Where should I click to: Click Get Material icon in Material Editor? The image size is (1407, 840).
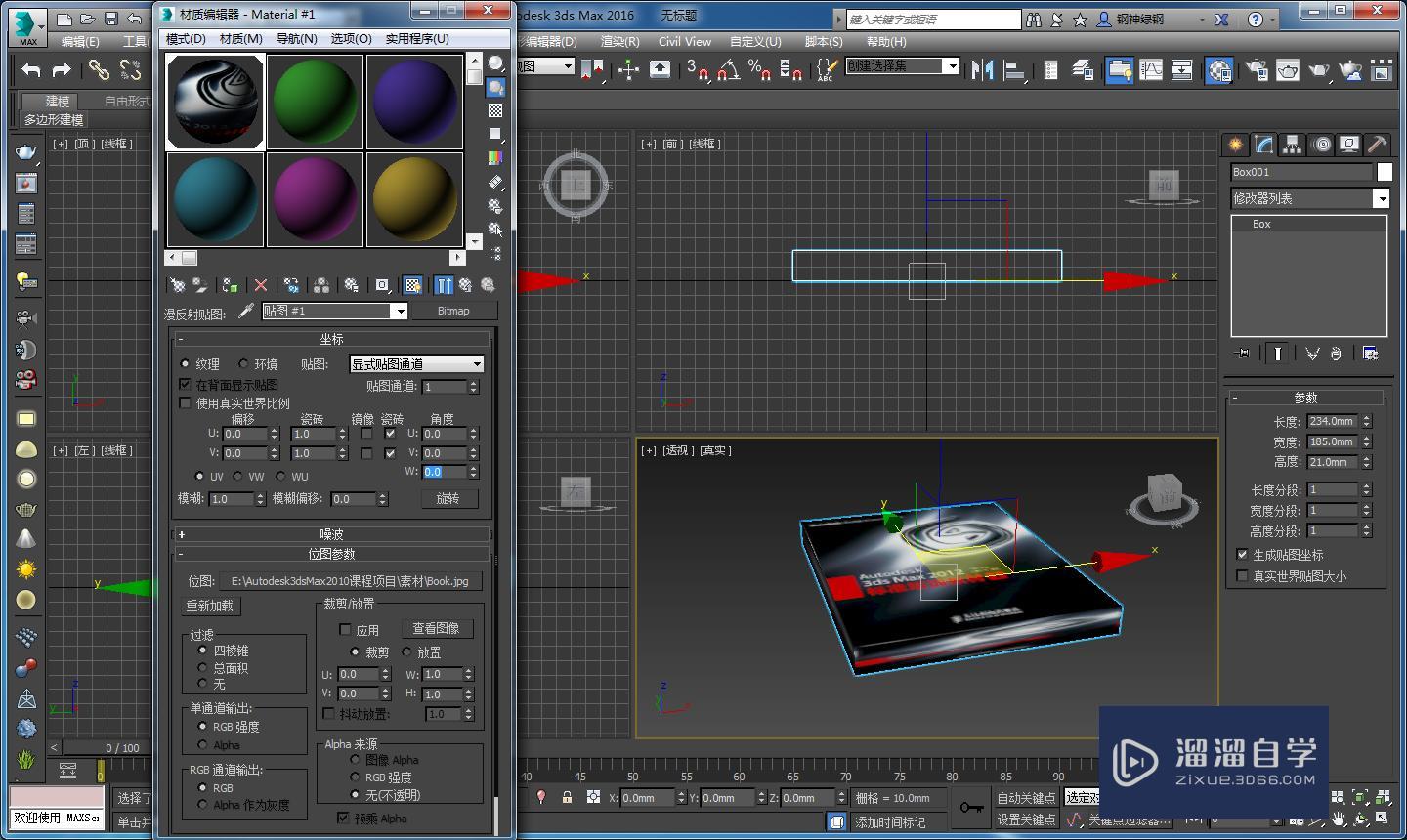click(x=177, y=285)
